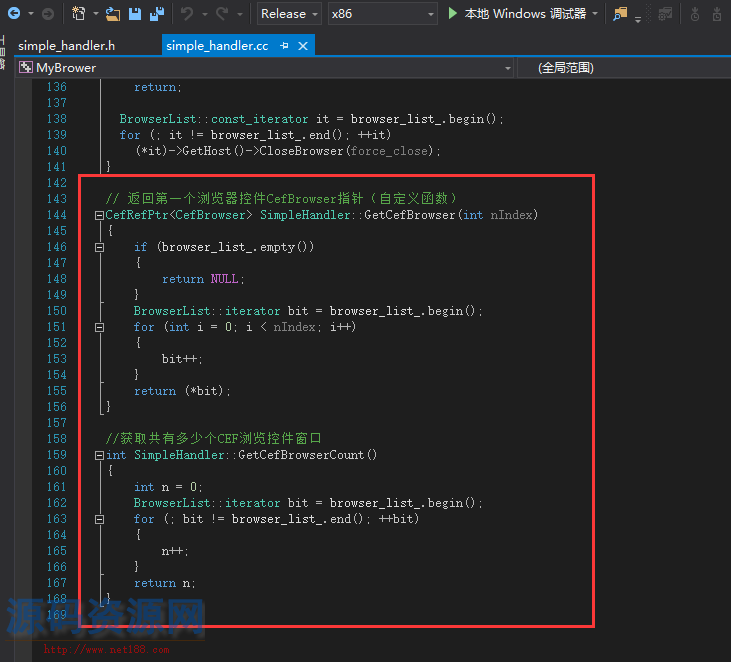Viewport: 731px width, 662px height.
Task: Click the Navigate Forward arrow icon
Action: pos(47,14)
